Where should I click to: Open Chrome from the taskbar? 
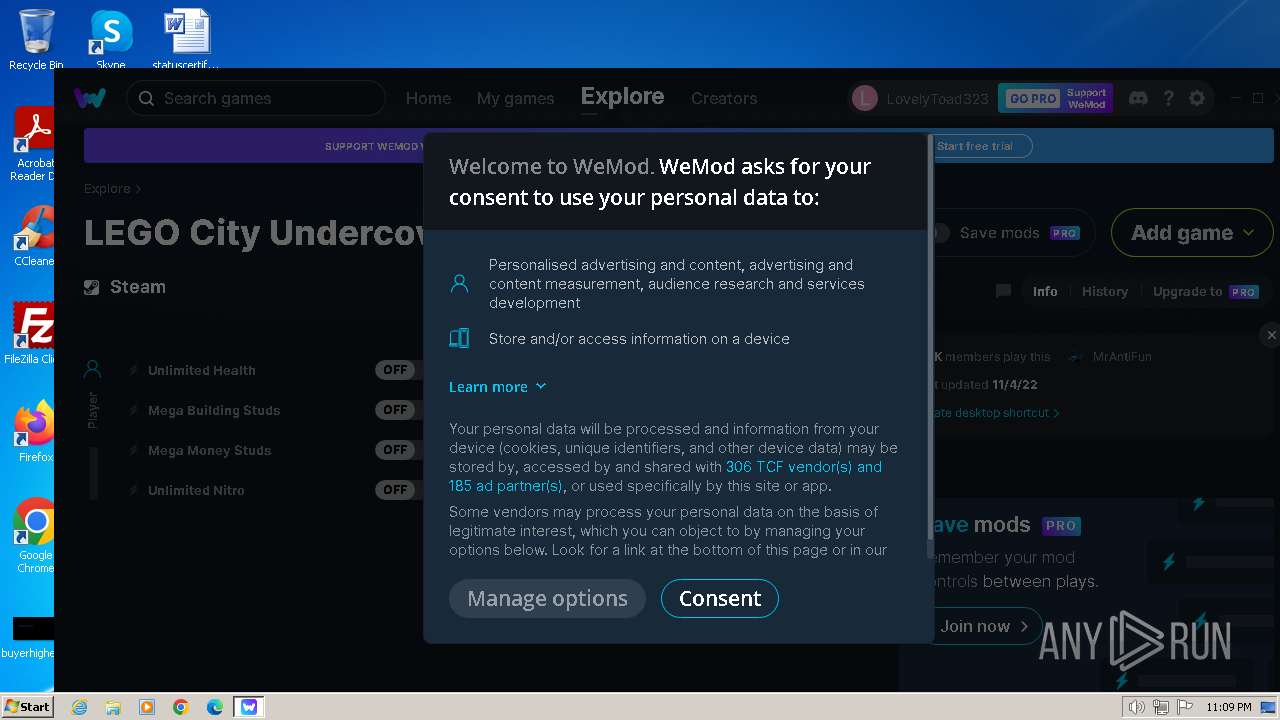tap(181, 707)
